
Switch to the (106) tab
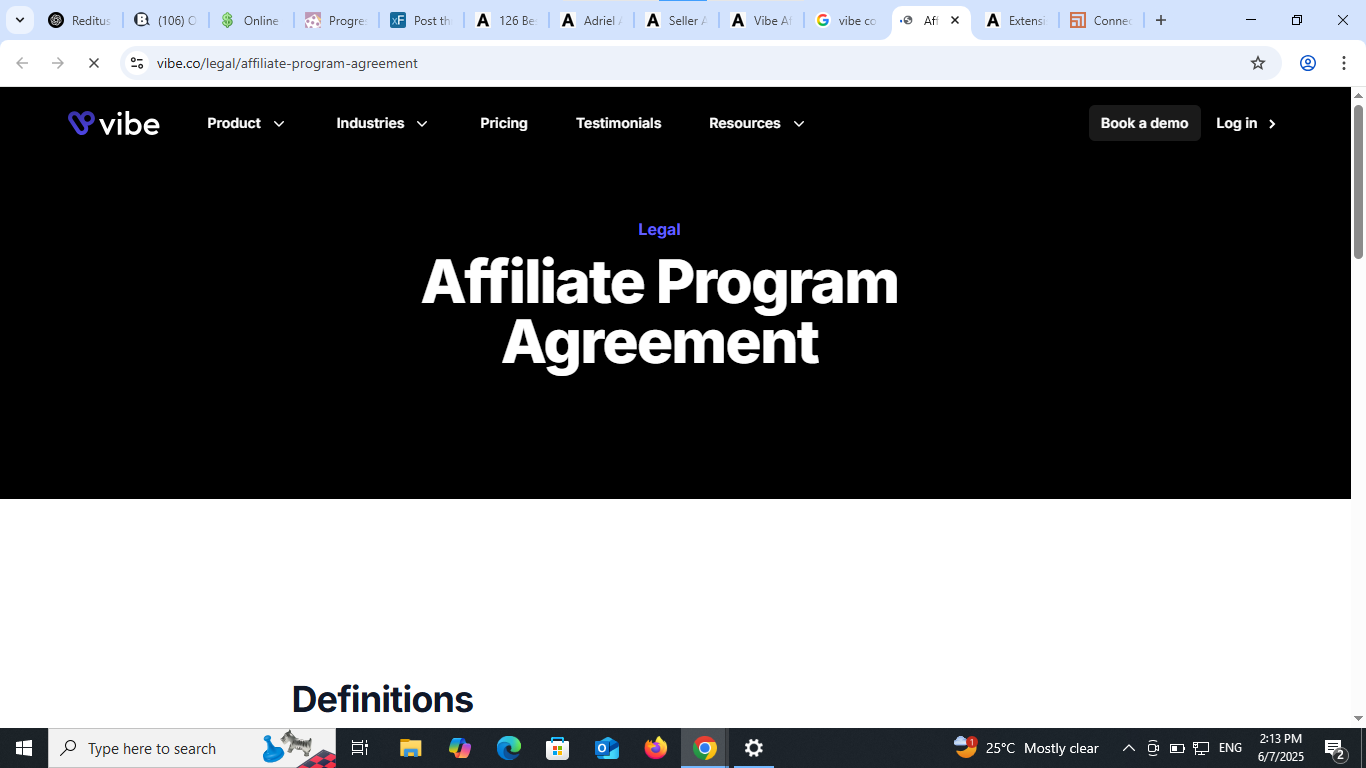165,20
